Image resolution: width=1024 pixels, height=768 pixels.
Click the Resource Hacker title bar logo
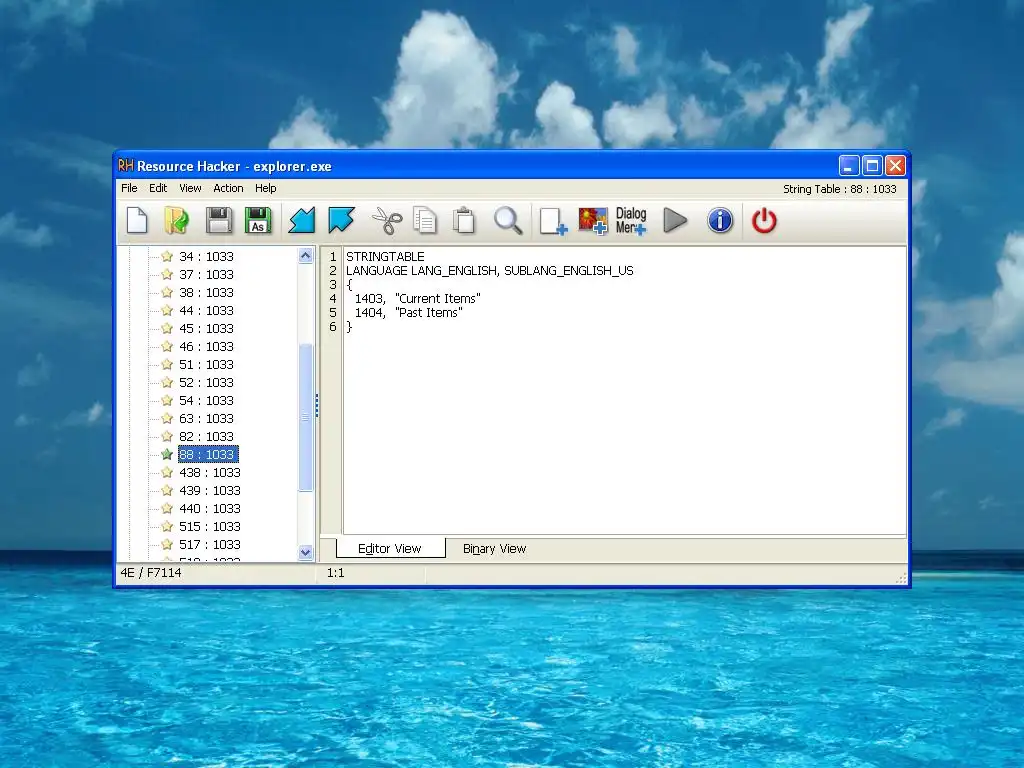tap(125, 166)
